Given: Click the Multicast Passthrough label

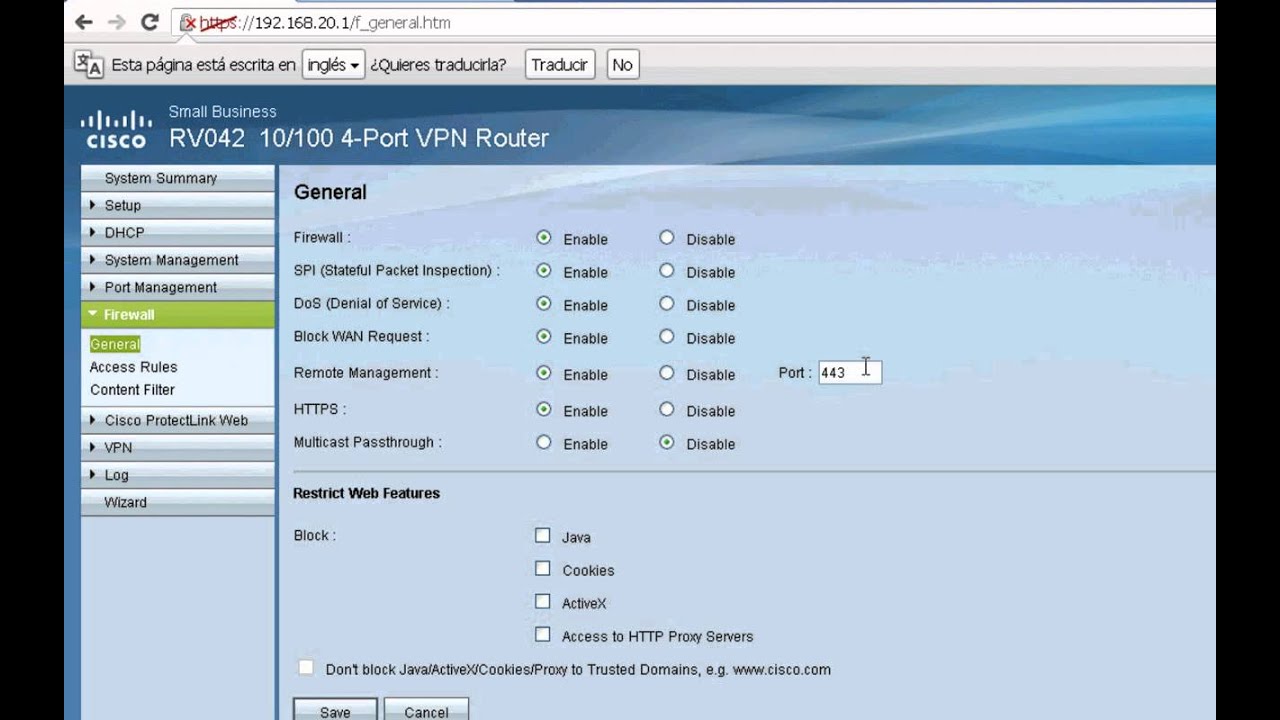Looking at the screenshot, I should coord(368,442).
